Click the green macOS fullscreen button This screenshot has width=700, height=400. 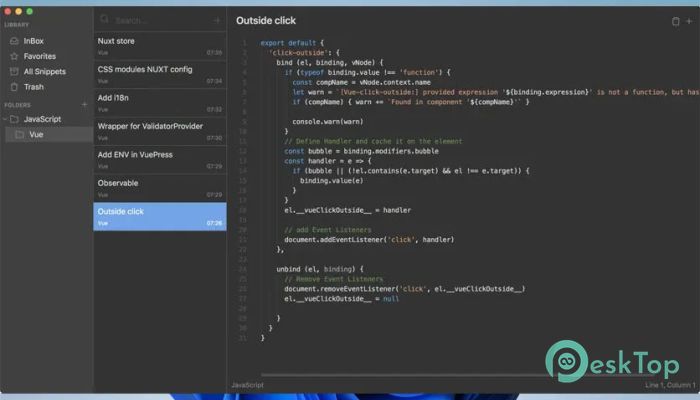click(x=29, y=11)
